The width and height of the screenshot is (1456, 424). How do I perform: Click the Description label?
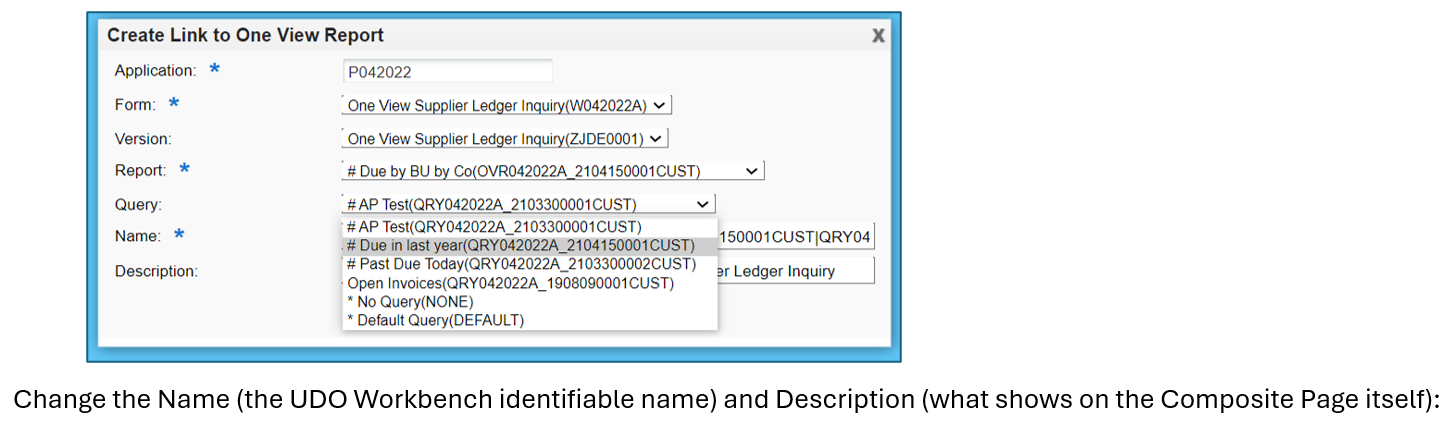tap(156, 271)
